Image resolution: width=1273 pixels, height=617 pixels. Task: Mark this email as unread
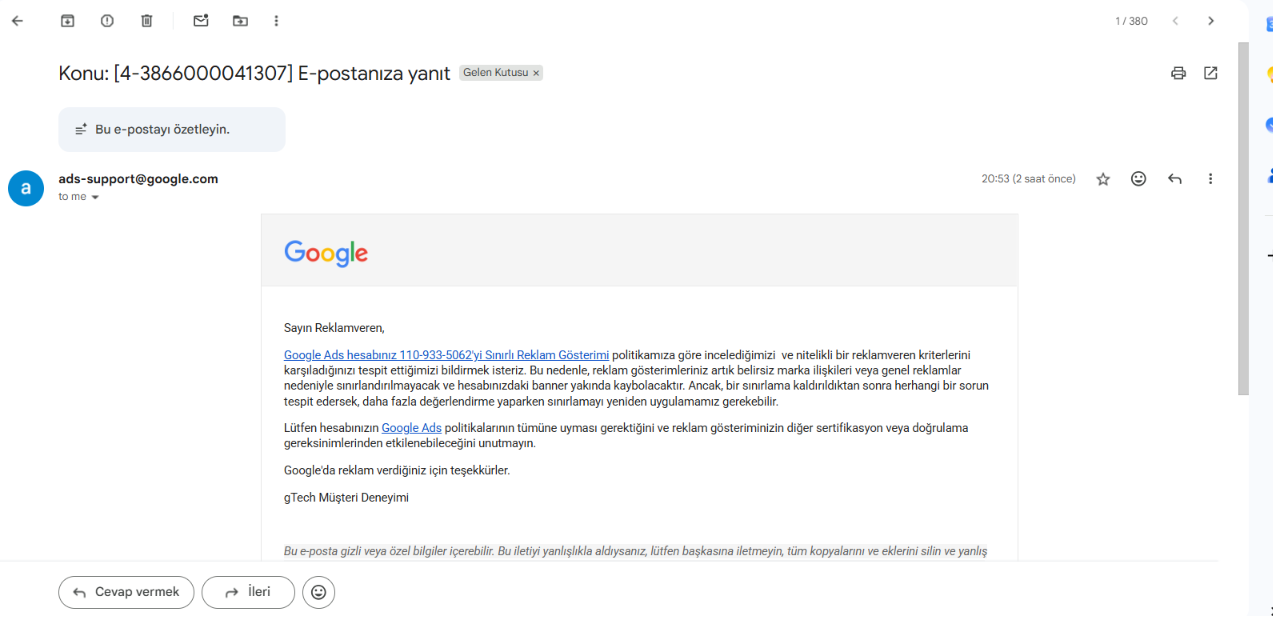(201, 21)
